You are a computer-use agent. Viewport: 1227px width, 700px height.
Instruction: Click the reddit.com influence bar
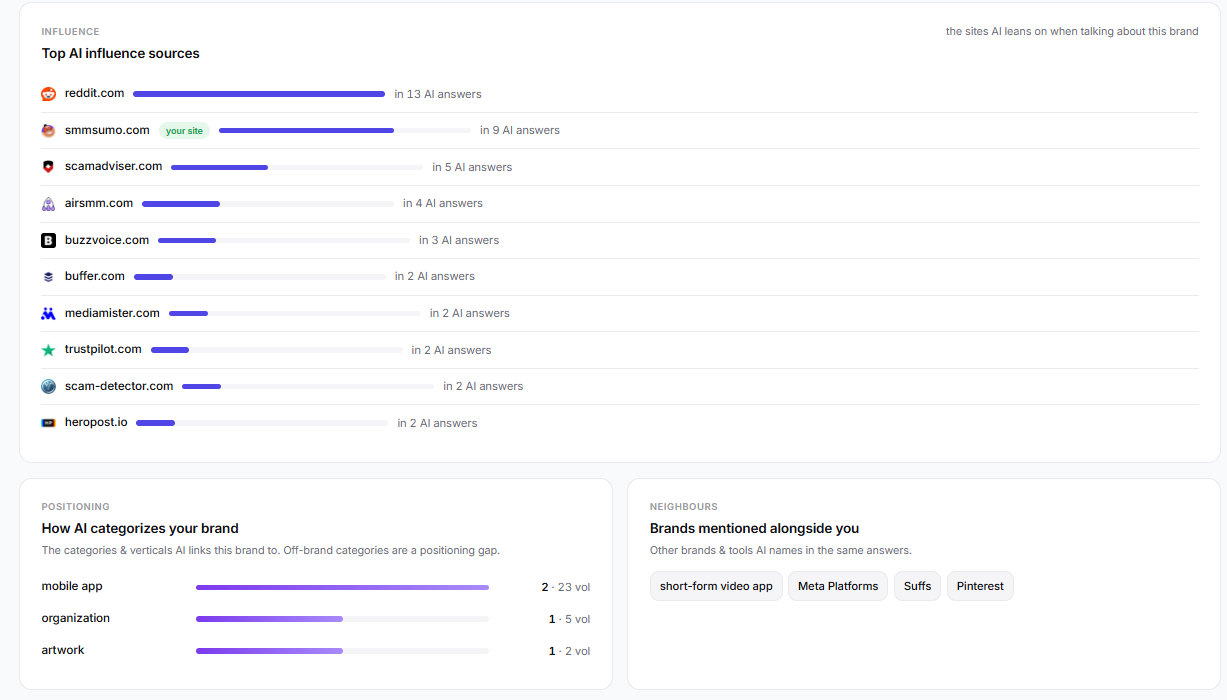259,94
